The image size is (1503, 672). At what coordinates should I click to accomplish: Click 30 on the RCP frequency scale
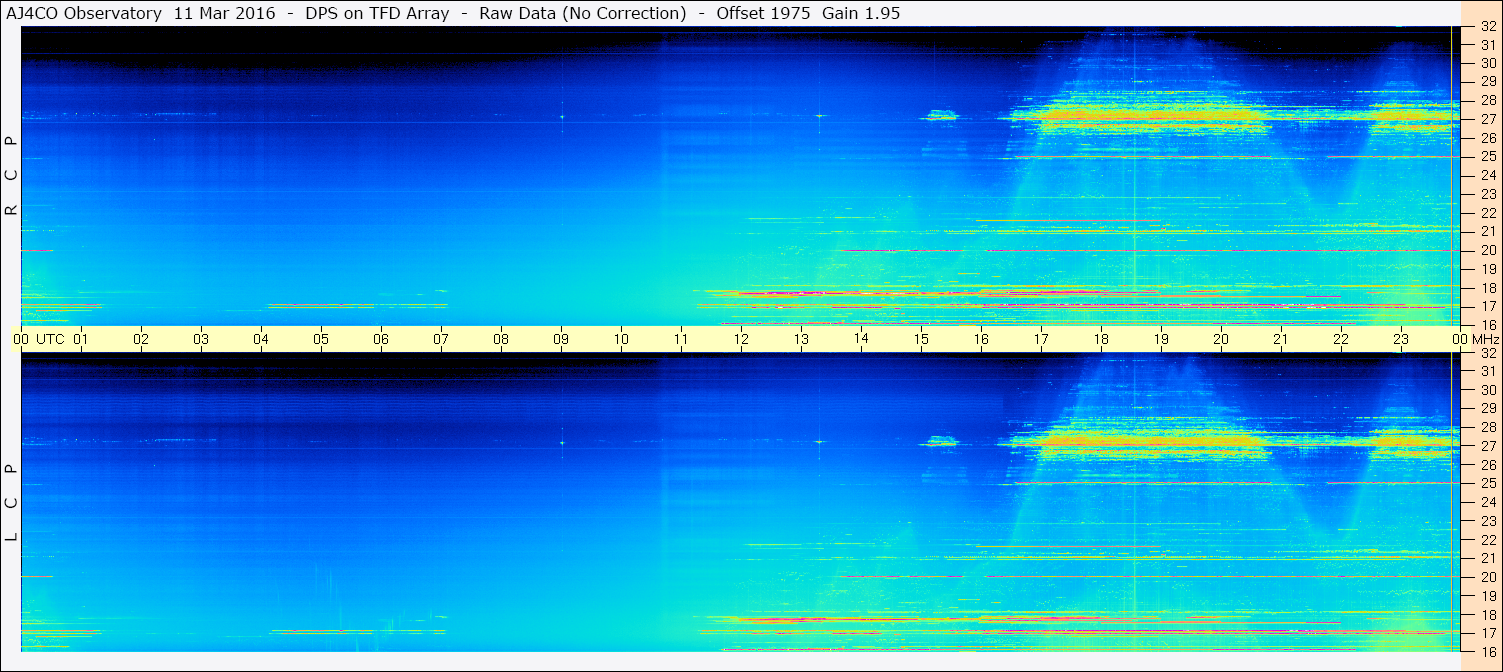tap(1487, 63)
